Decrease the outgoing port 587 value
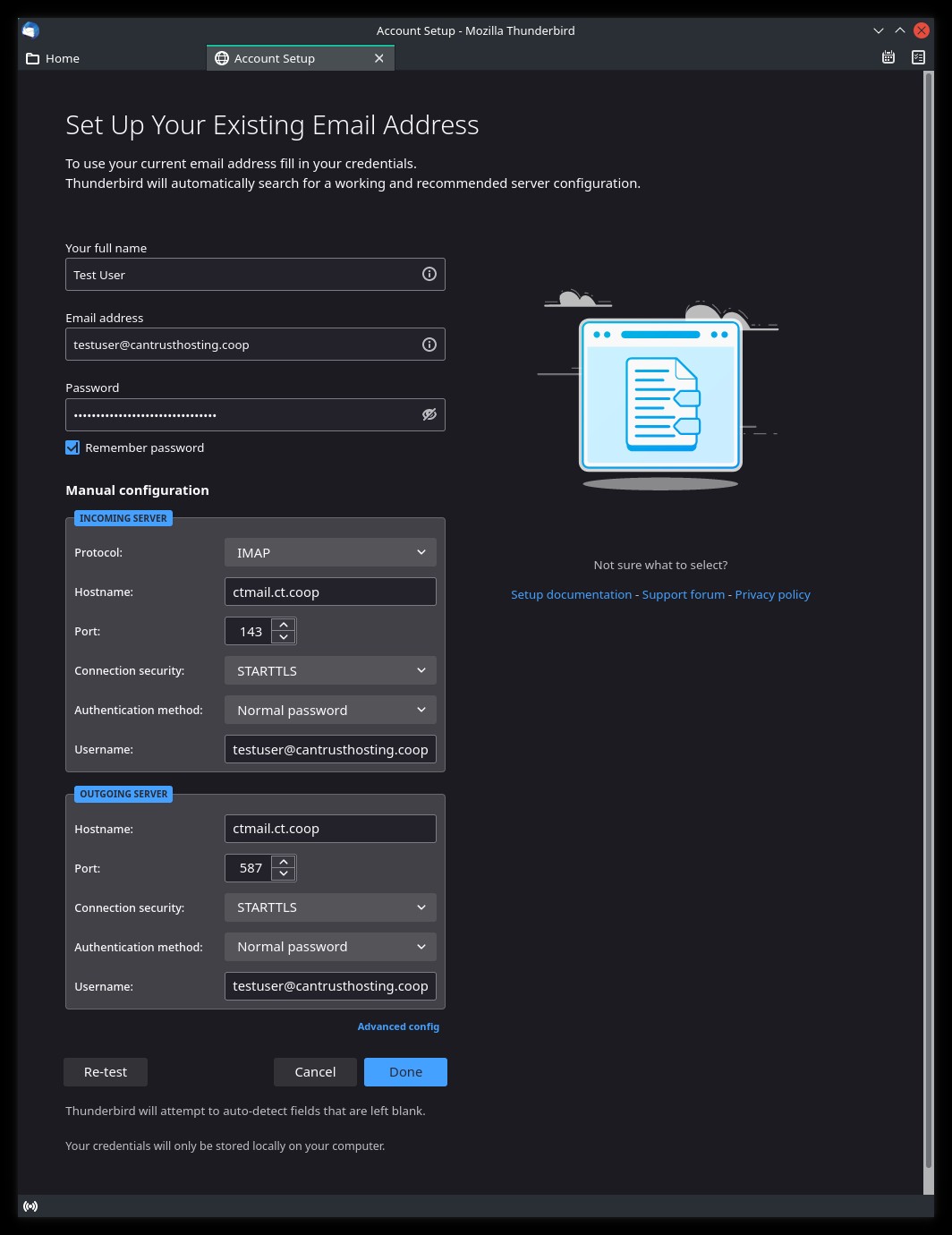Viewport: 952px width, 1235px height. [284, 874]
